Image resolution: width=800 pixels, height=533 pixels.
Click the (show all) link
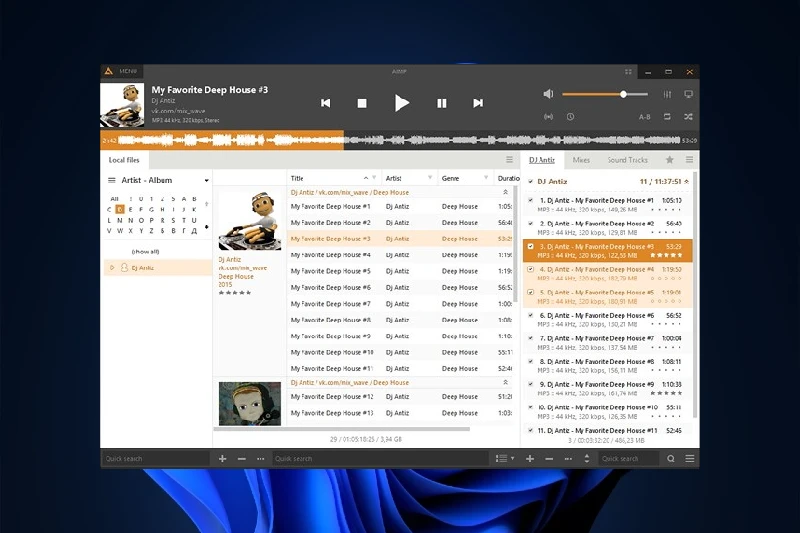pyautogui.click(x=145, y=251)
